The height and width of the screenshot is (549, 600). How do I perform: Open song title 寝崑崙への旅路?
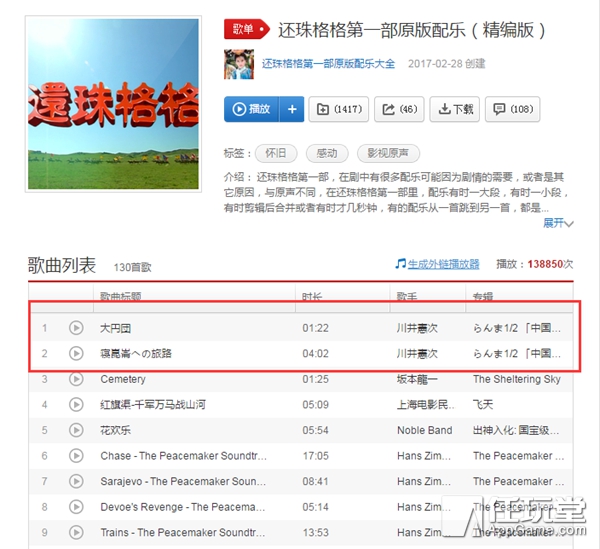(x=136, y=353)
